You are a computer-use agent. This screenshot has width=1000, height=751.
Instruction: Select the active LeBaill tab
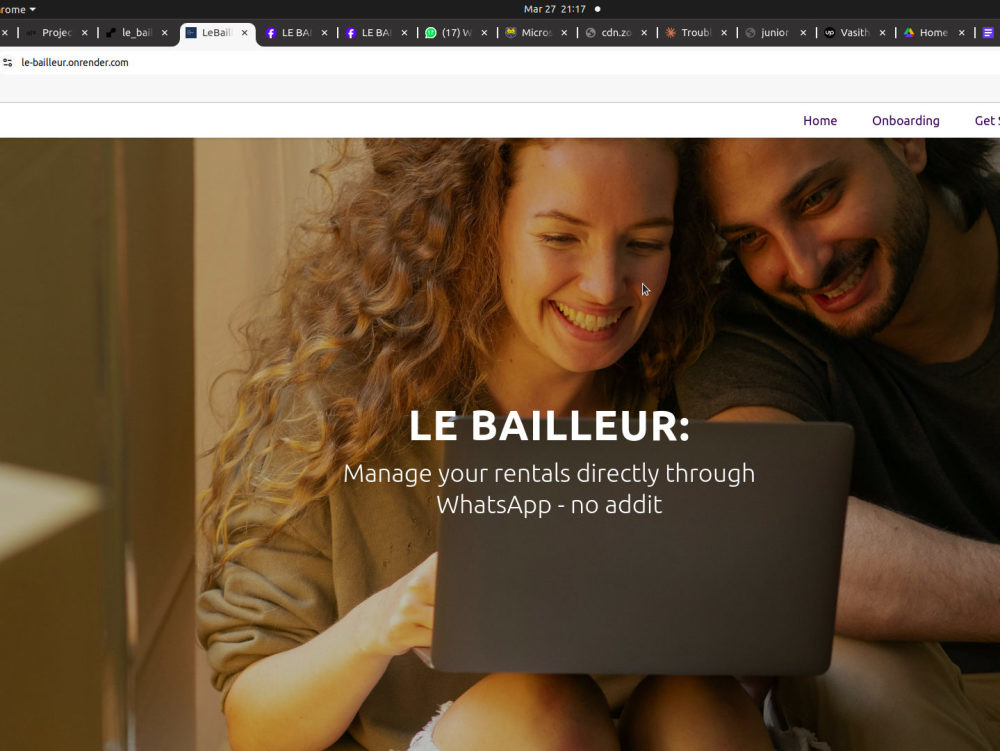point(216,33)
